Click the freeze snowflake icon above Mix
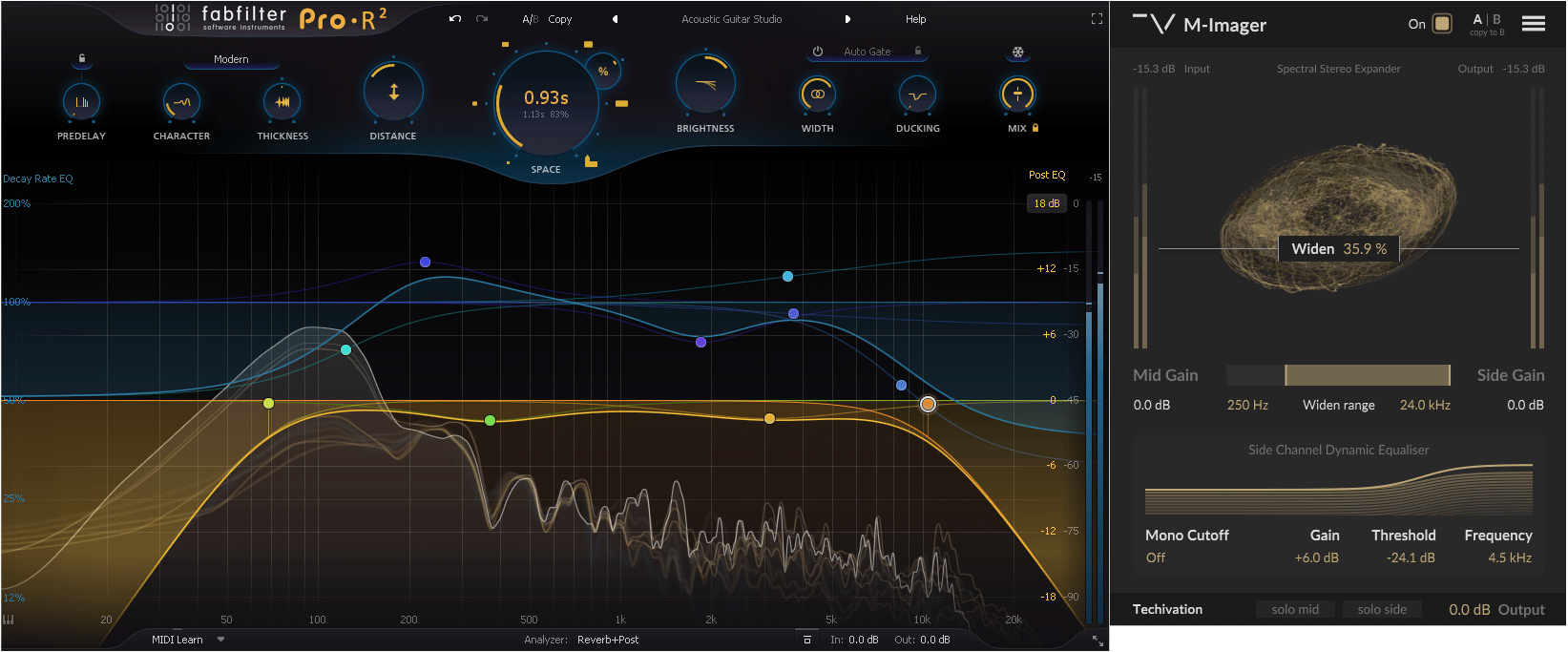The height and width of the screenshot is (652, 1568). [x=1018, y=53]
